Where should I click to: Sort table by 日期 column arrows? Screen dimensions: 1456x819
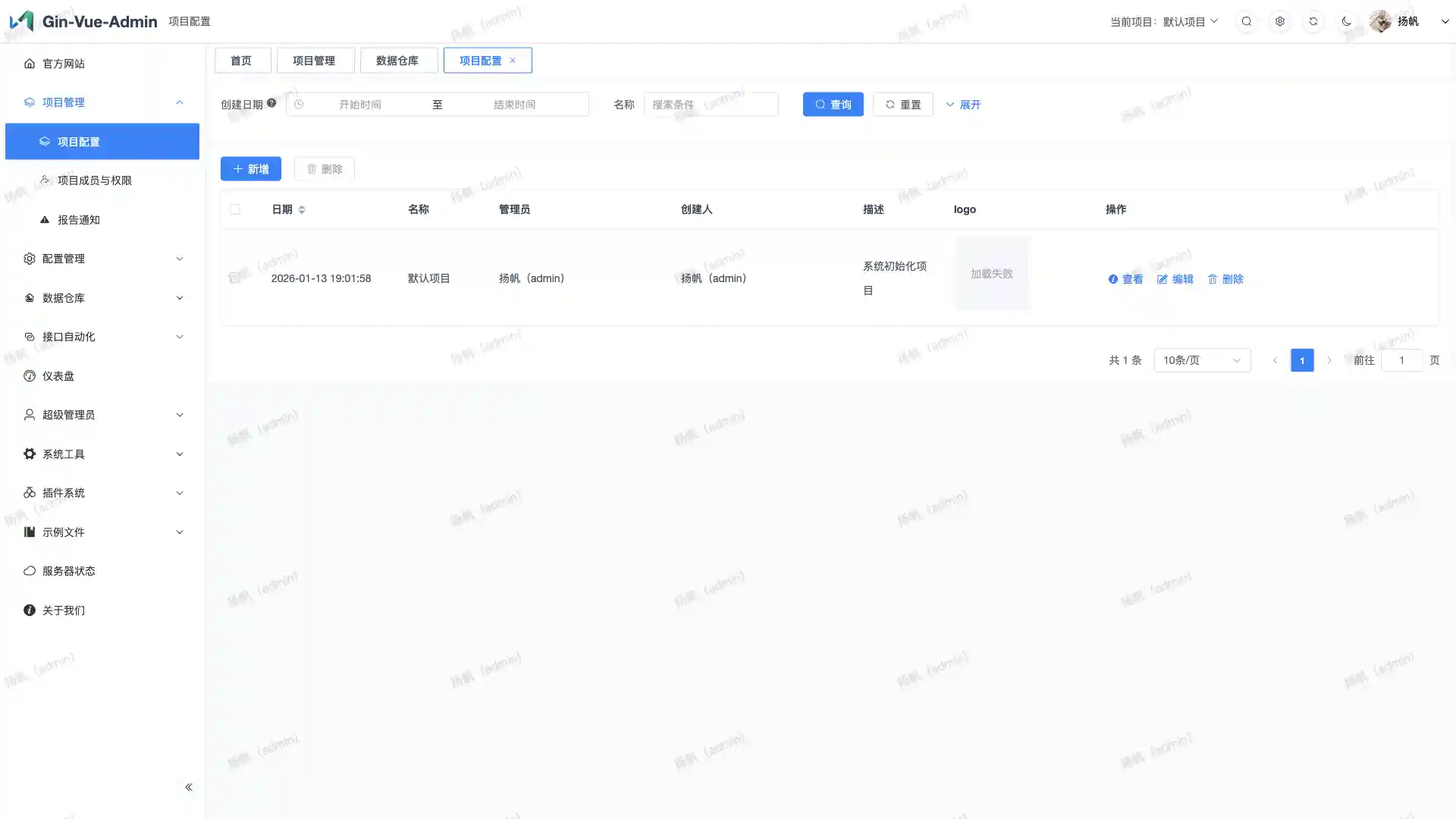point(302,209)
